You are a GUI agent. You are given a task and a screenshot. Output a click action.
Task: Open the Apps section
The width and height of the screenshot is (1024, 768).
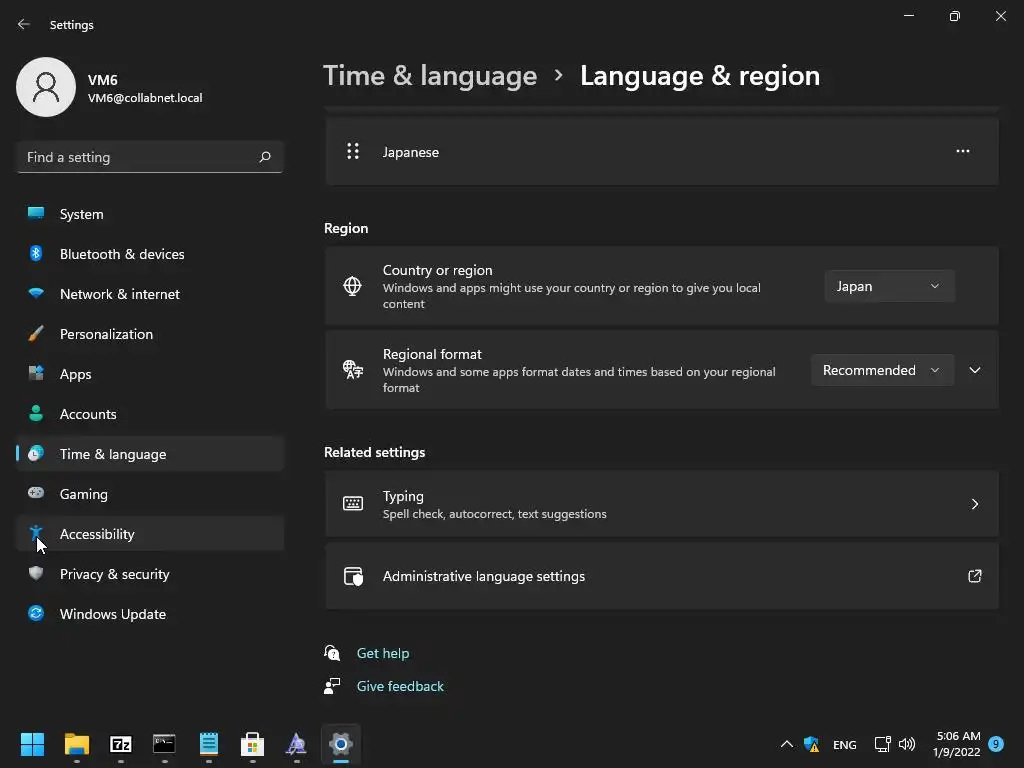click(150, 374)
